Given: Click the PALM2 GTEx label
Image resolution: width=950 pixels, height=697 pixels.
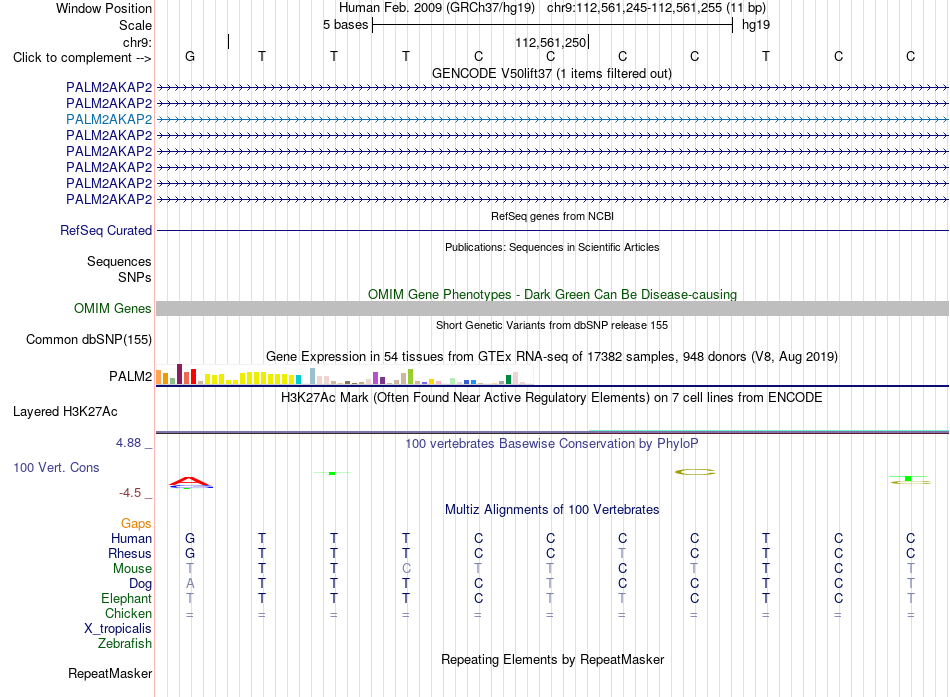Looking at the screenshot, I should click(x=130, y=376).
